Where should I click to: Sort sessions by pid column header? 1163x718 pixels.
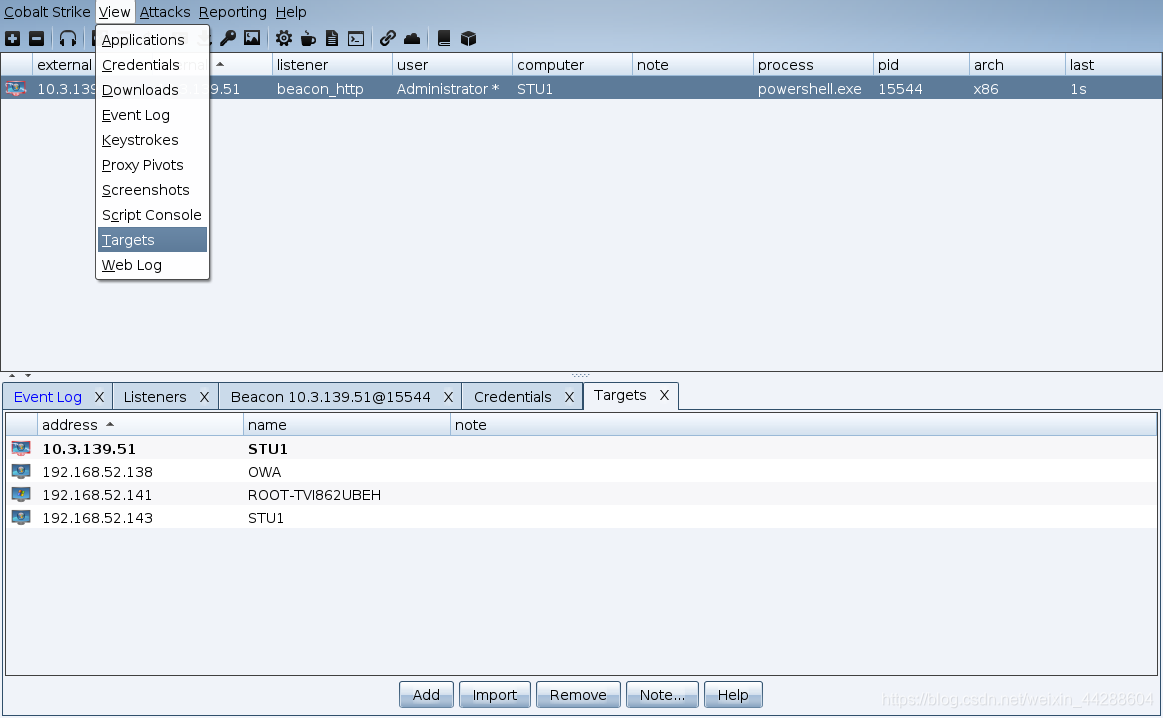click(921, 65)
